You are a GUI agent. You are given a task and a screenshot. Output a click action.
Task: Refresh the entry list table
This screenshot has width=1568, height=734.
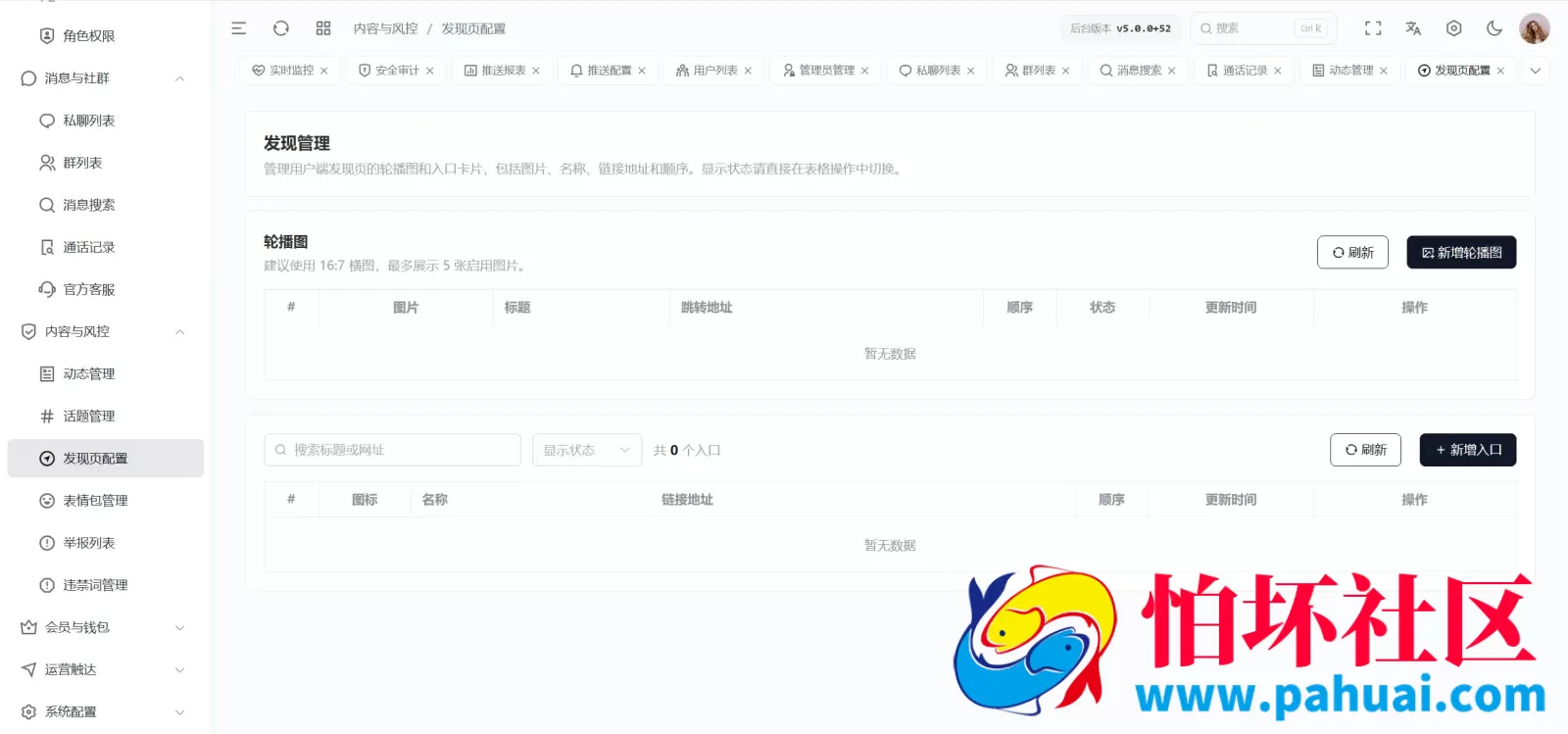coord(1365,450)
